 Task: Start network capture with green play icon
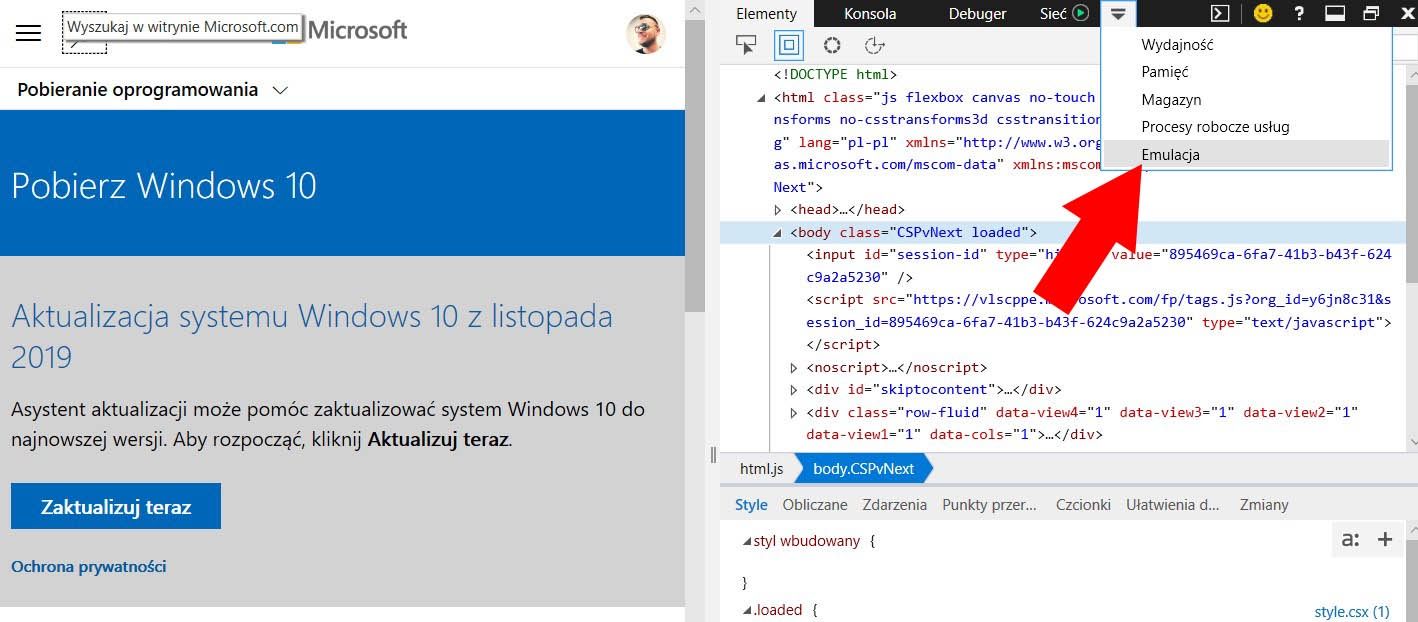[1080, 13]
